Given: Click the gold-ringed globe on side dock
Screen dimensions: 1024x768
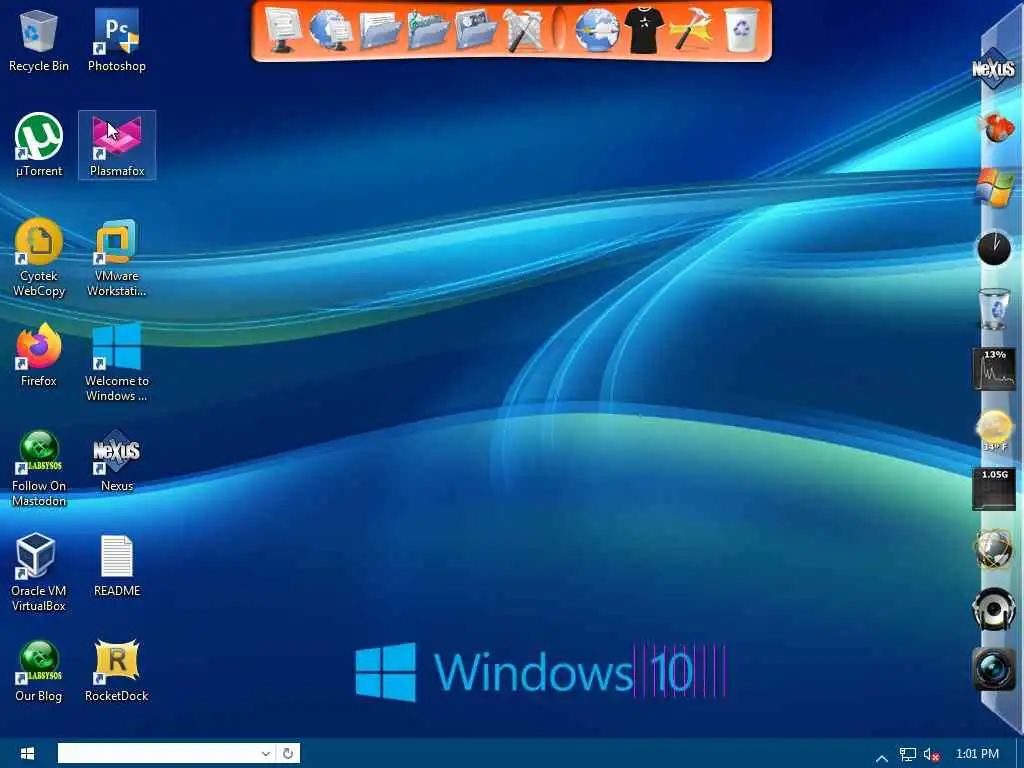Looking at the screenshot, I should 994,549.
